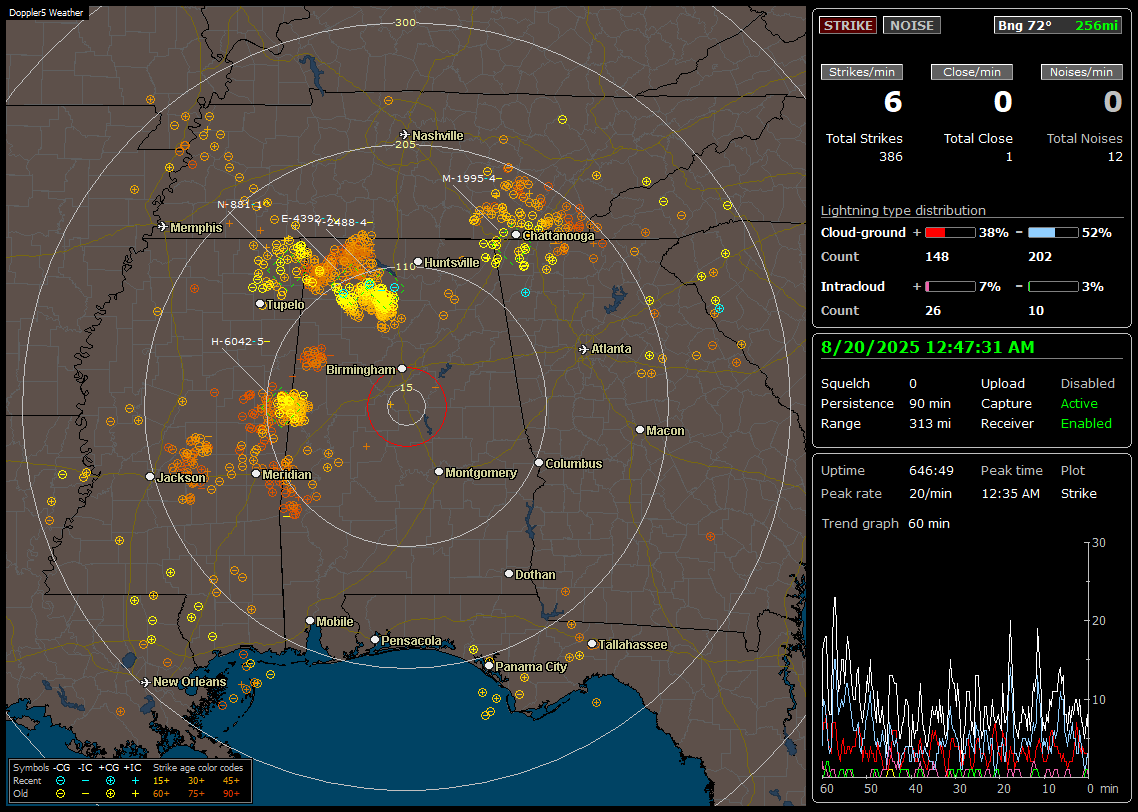The width and height of the screenshot is (1138, 812).
Task: Select storm cell label N-881-1
Action: click(240, 205)
